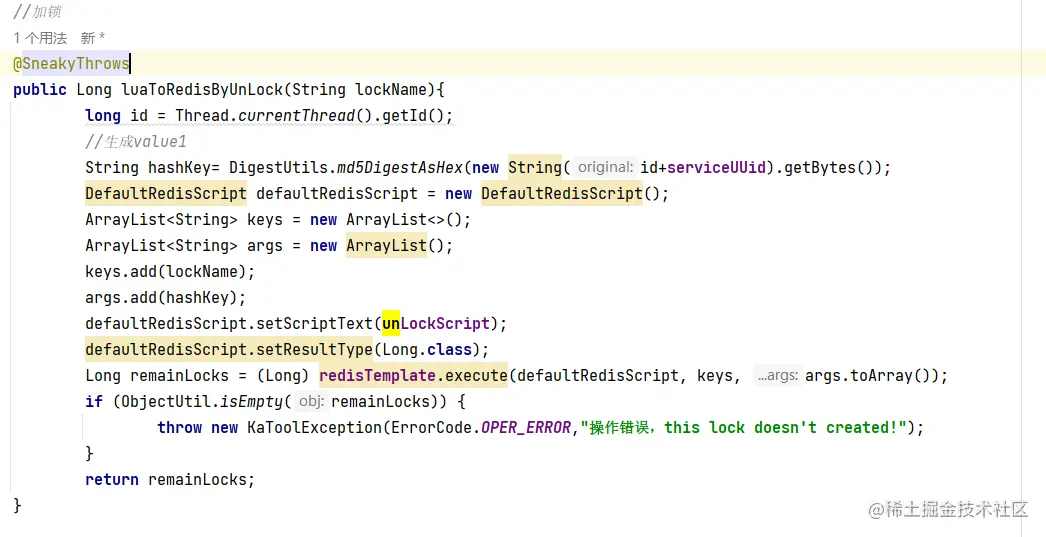The width and height of the screenshot is (1046, 537).
Task: Click 'keys.add(lockName);' line
Action: pos(170,272)
